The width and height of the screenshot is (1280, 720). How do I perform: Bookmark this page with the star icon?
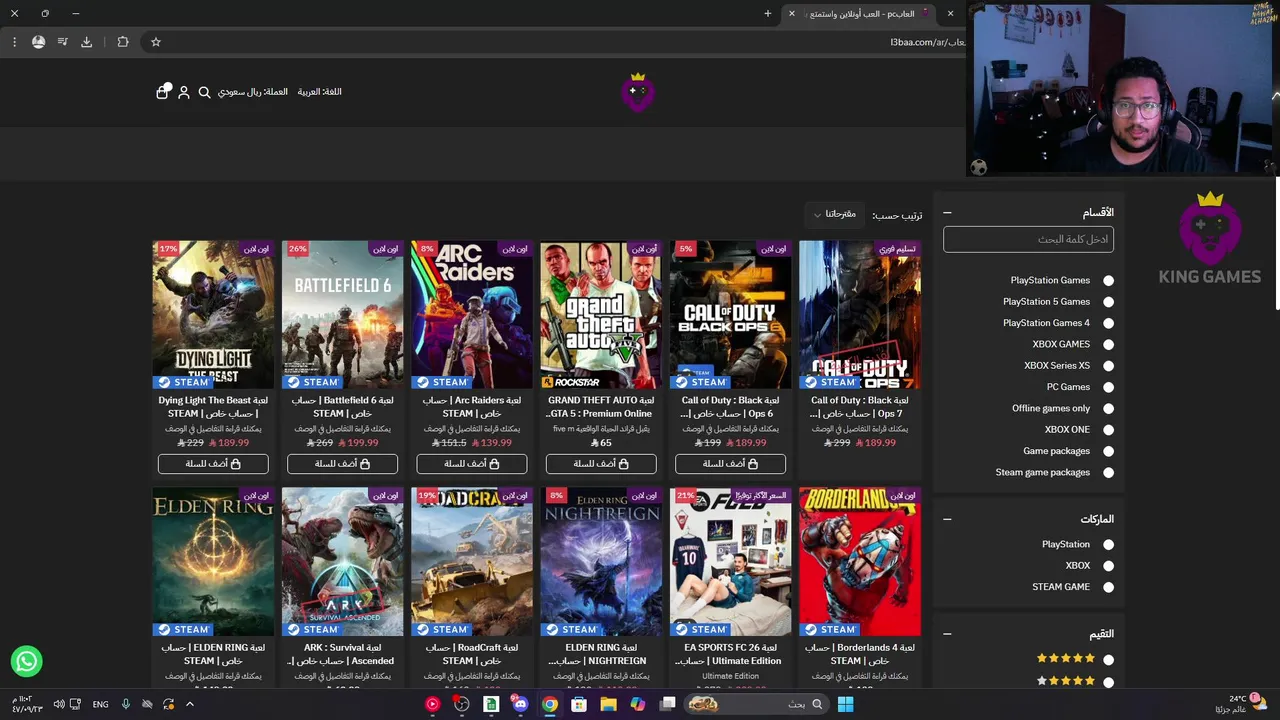[x=156, y=42]
